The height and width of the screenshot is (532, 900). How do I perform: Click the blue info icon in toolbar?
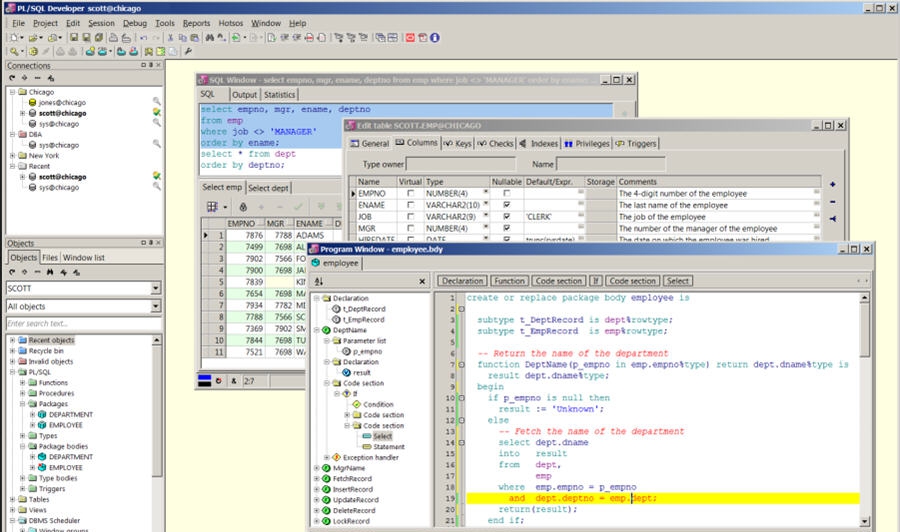(435, 38)
